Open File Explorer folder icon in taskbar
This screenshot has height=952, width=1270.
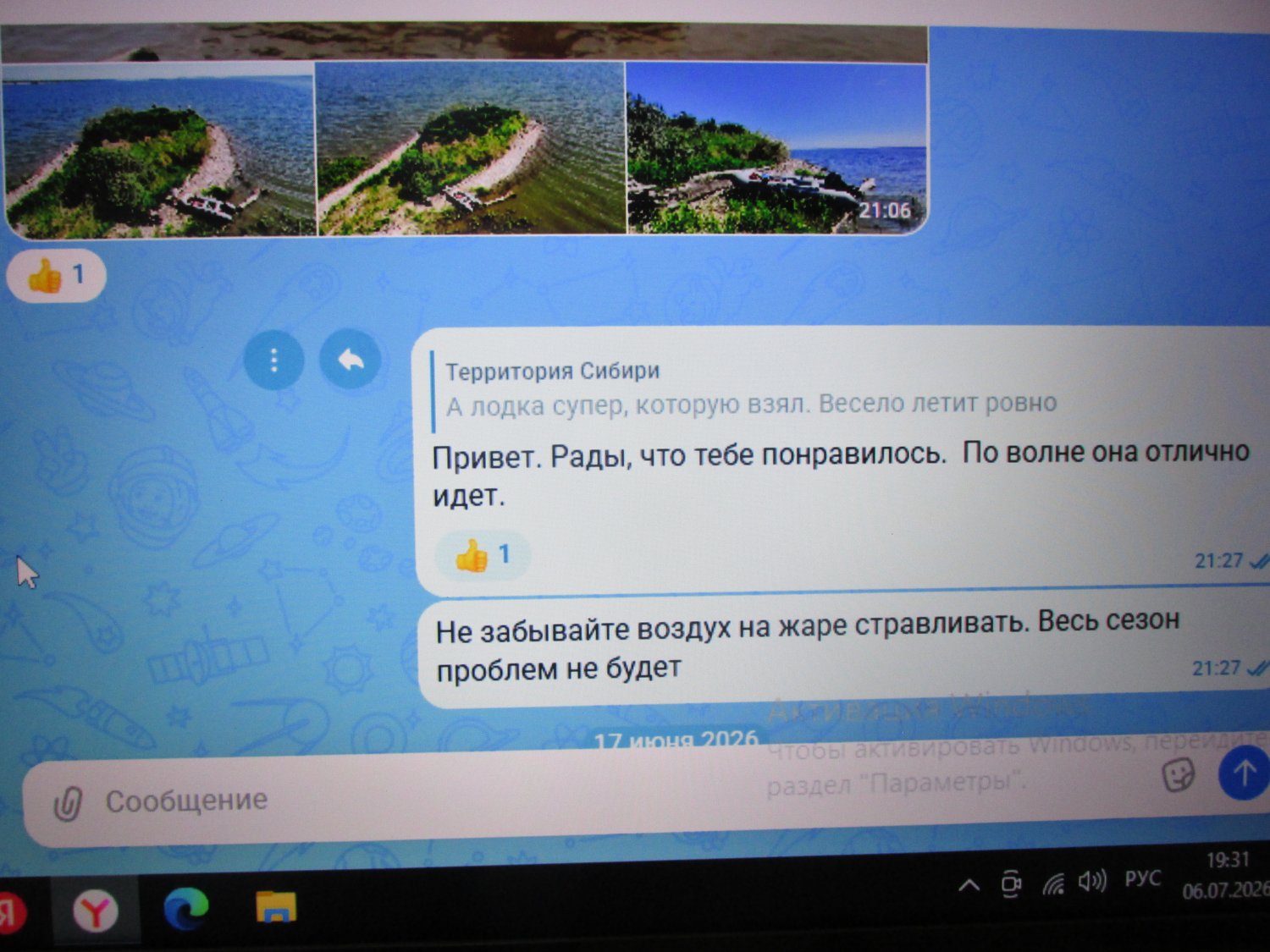276,906
